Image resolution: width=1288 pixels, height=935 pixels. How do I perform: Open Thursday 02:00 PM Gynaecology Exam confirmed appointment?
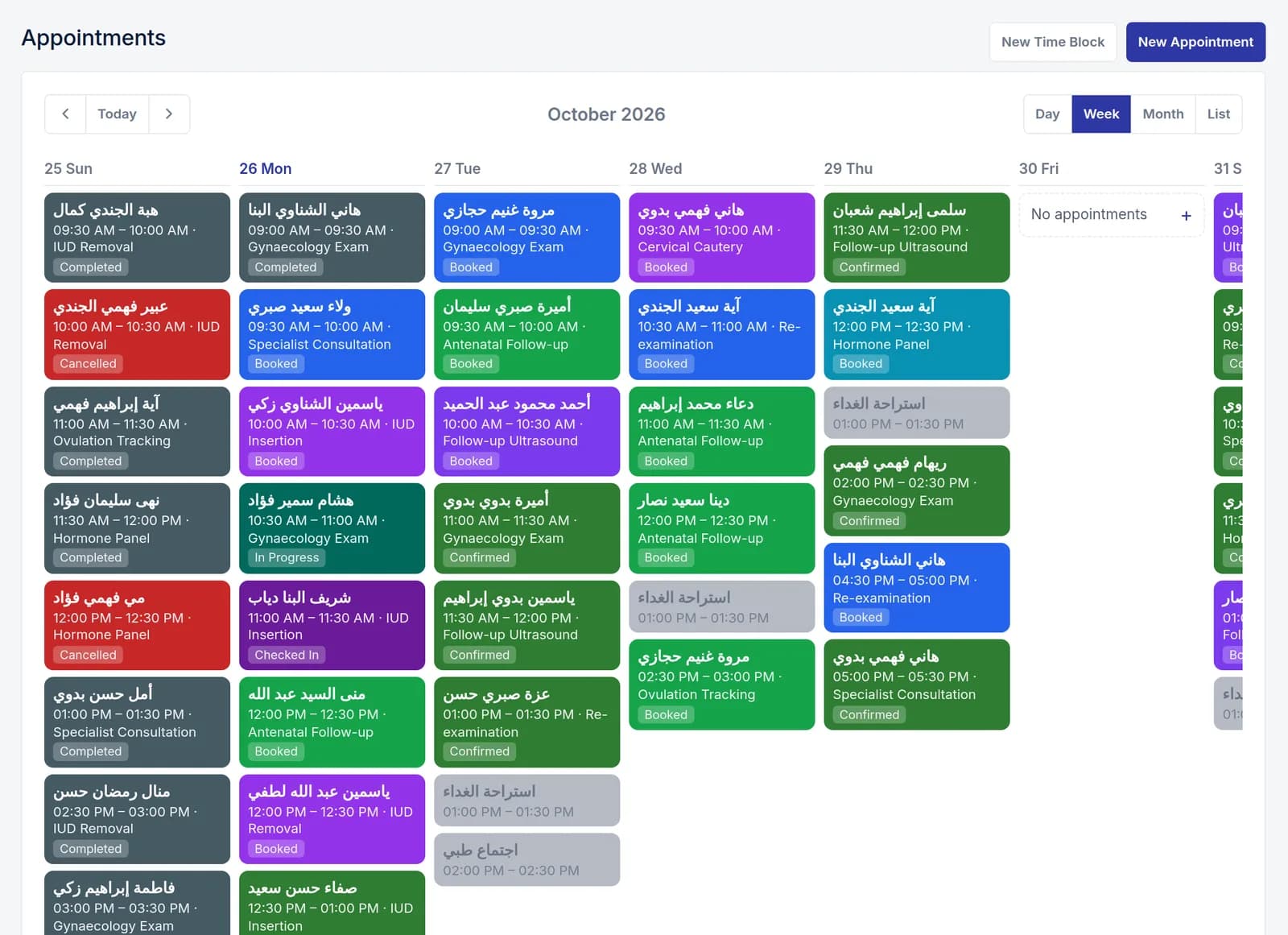tap(916, 490)
